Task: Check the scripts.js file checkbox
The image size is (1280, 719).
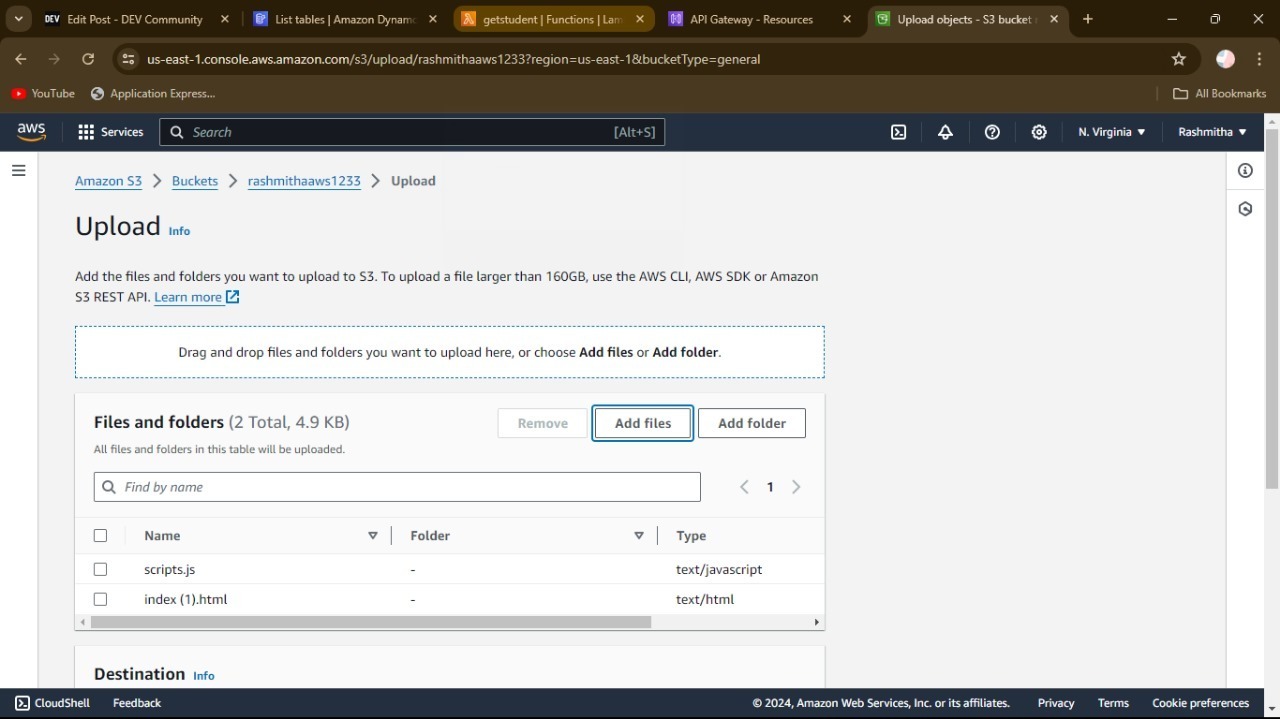Action: pyautogui.click(x=100, y=569)
